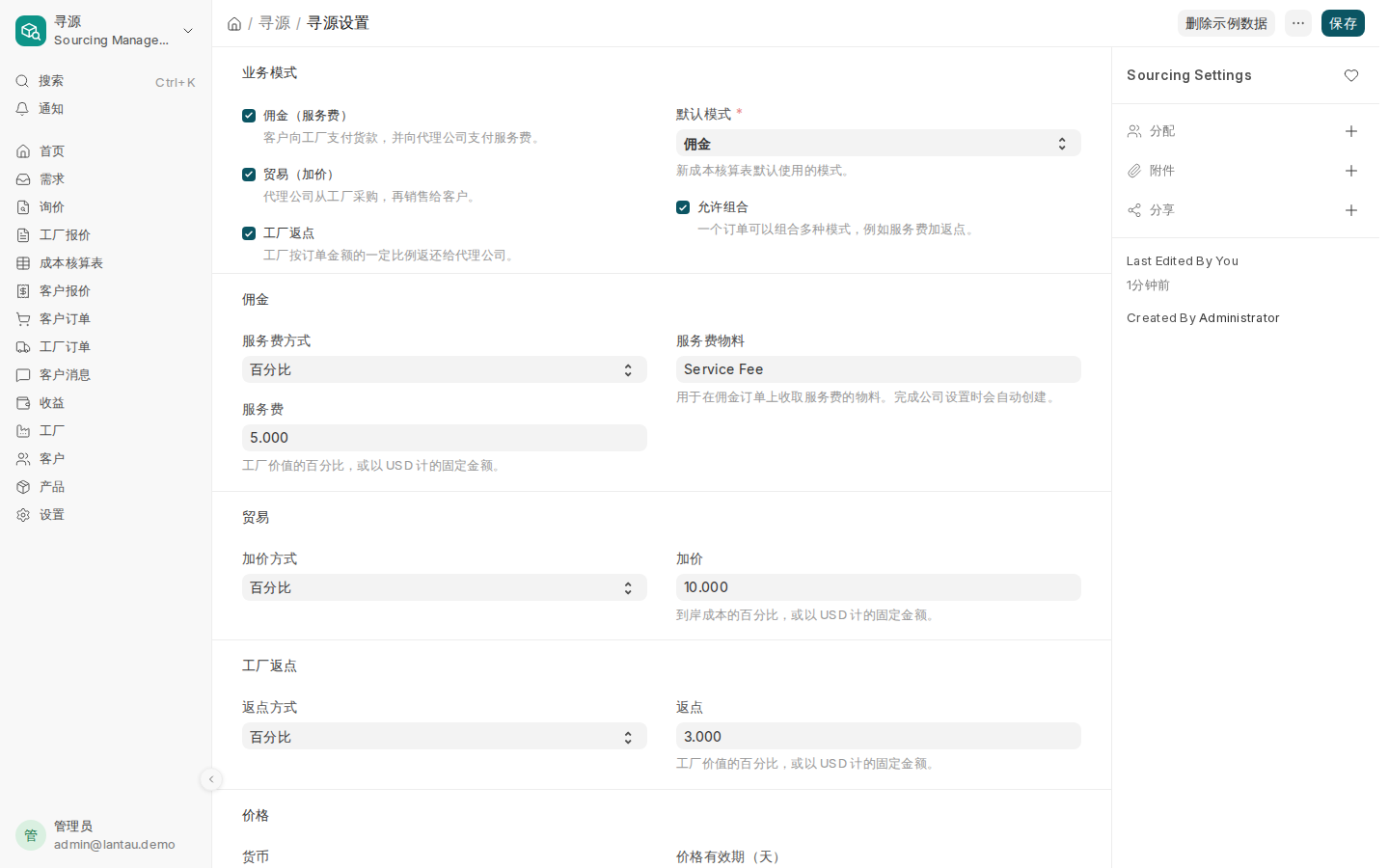Viewport: 1389px width, 868px height.
Task: Click the home breadcrumb icon
Action: pyautogui.click(x=234, y=23)
